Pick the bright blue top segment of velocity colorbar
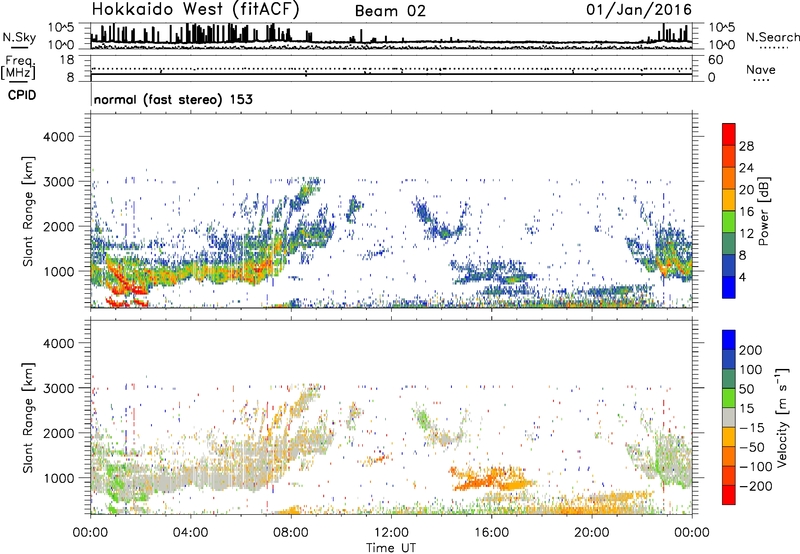This screenshot has height=554, width=800. 729,340
